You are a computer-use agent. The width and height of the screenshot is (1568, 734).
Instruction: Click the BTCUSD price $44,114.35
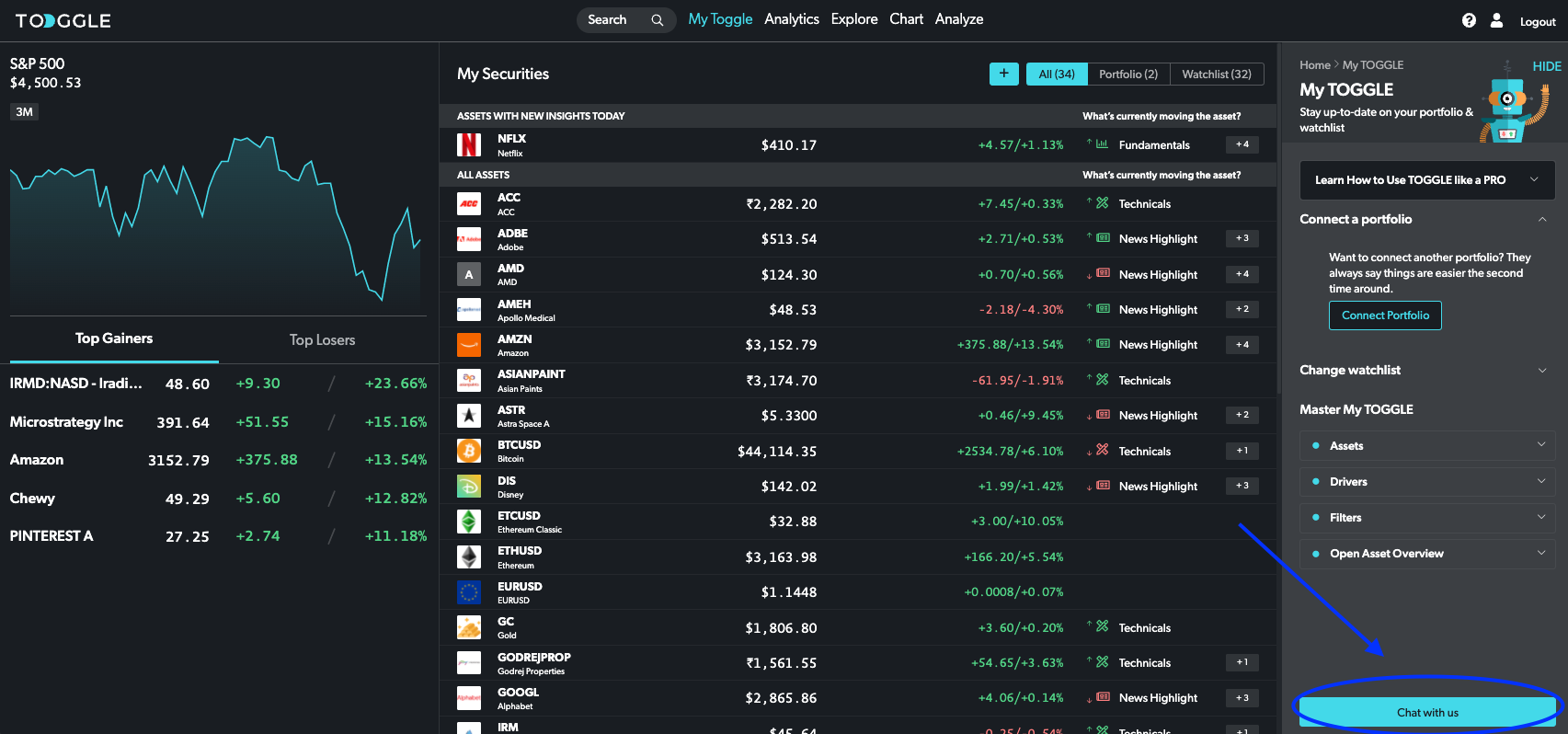pos(777,452)
